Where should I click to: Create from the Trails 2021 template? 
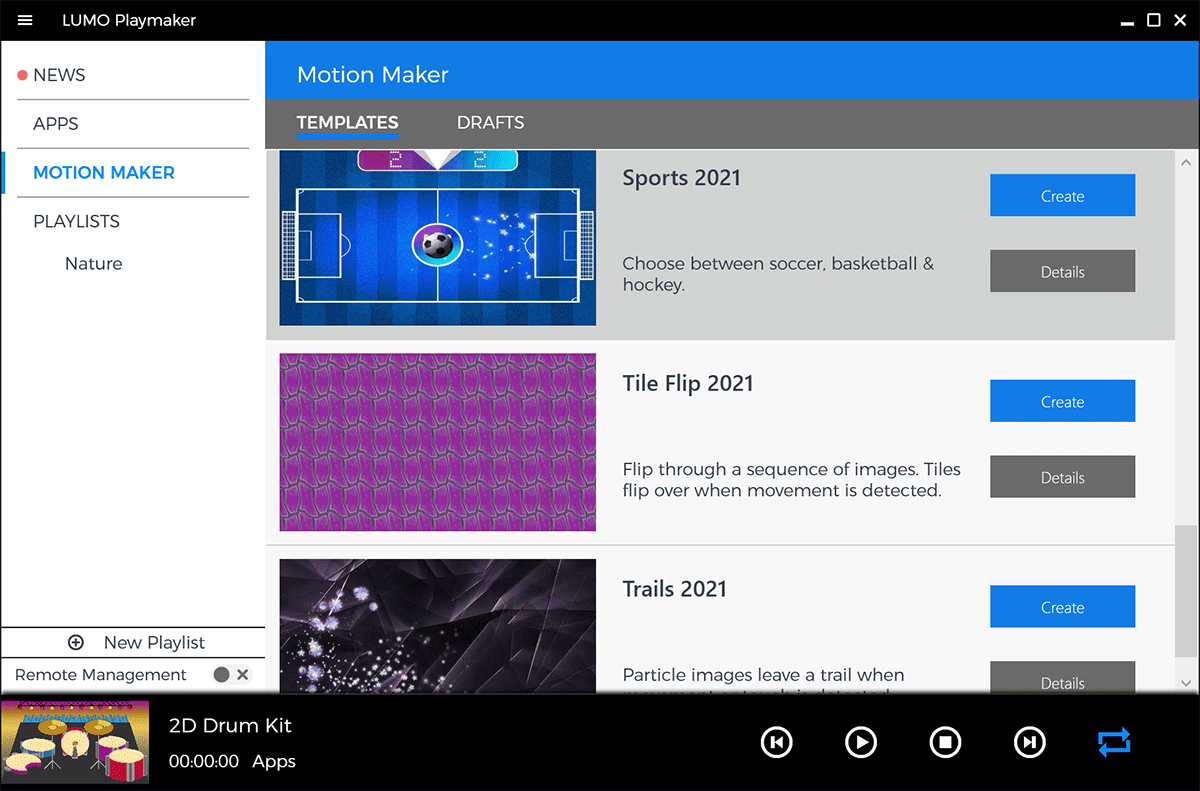click(1062, 607)
